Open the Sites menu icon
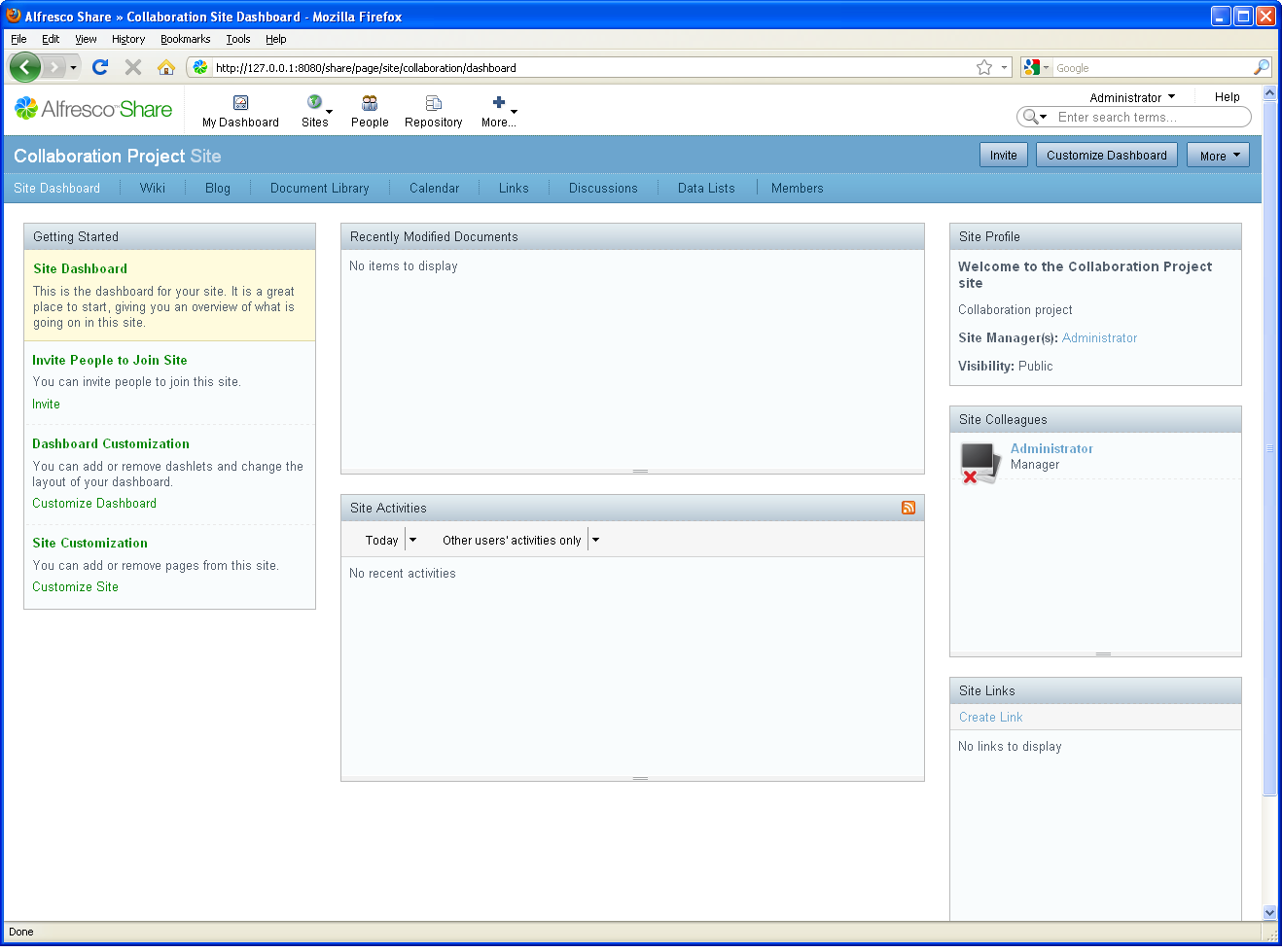 pos(314,102)
